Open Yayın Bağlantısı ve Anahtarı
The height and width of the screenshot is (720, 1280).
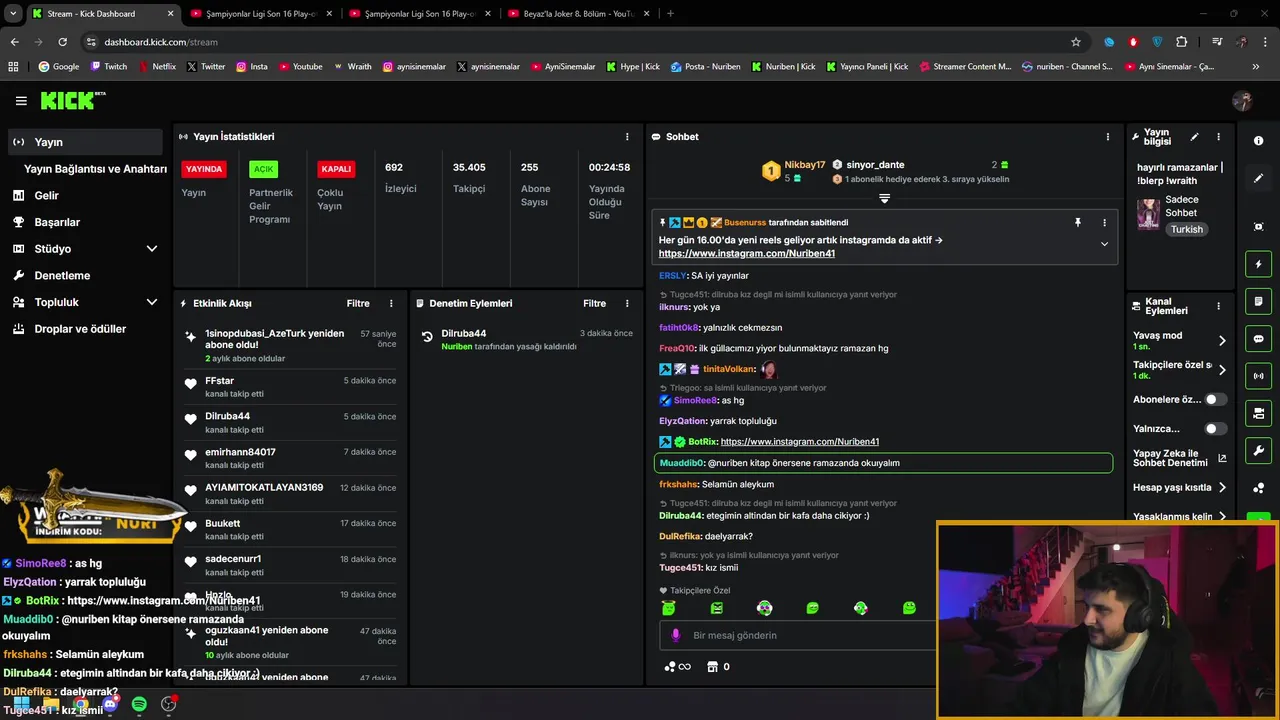pyautogui.click(x=95, y=169)
